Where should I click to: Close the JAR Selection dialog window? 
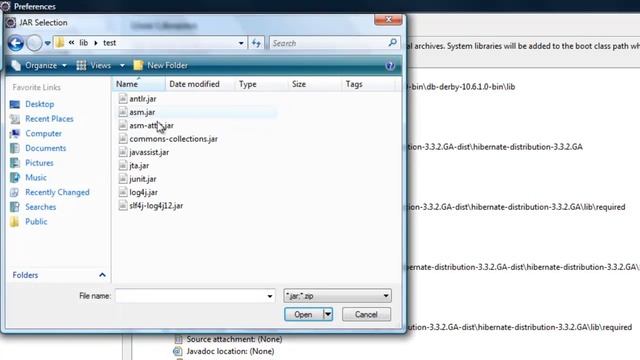pos(388,20)
